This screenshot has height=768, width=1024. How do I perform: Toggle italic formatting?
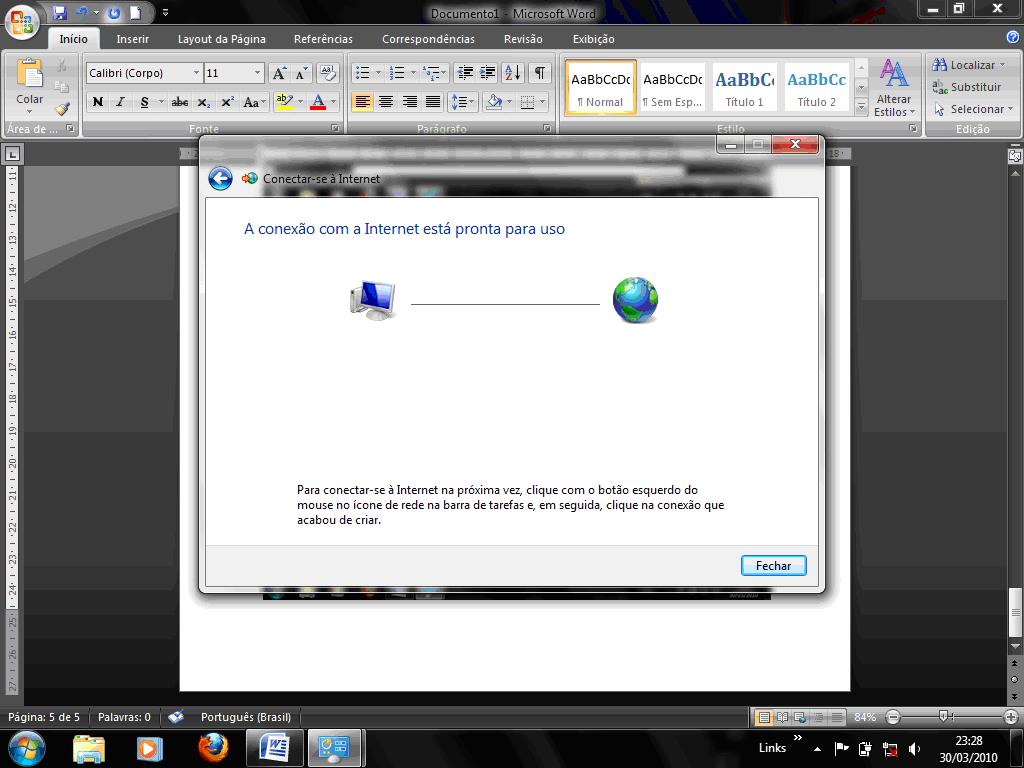[120, 102]
